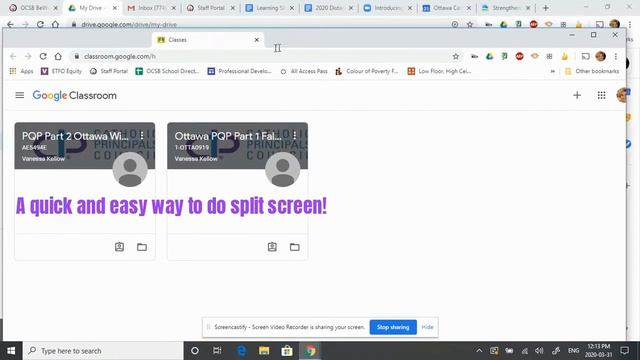The image size is (640, 360).
Task: Switch to the Classes tab
Action: pyautogui.click(x=208, y=40)
